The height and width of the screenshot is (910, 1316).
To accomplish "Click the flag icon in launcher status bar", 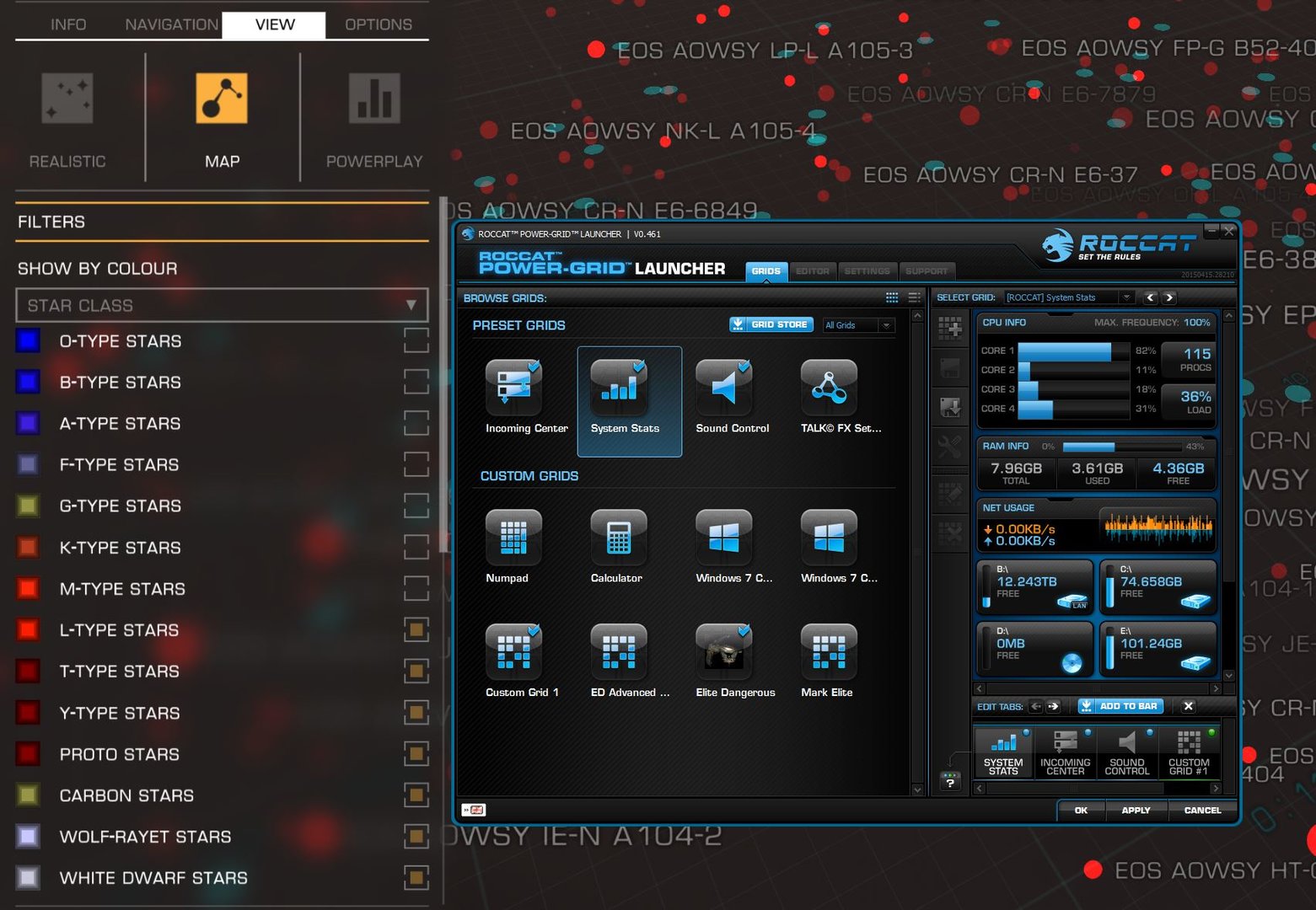I will (x=474, y=810).
